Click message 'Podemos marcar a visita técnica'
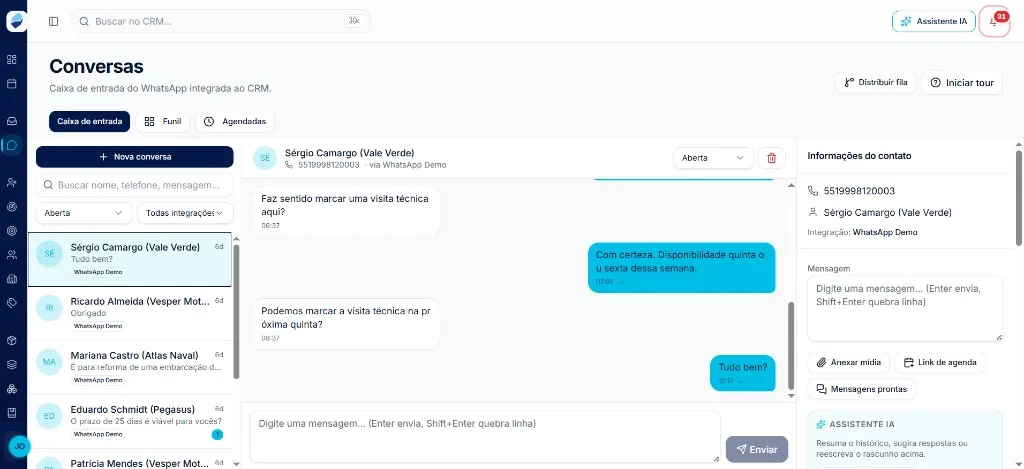This screenshot has width=1024, height=469. (x=345, y=323)
